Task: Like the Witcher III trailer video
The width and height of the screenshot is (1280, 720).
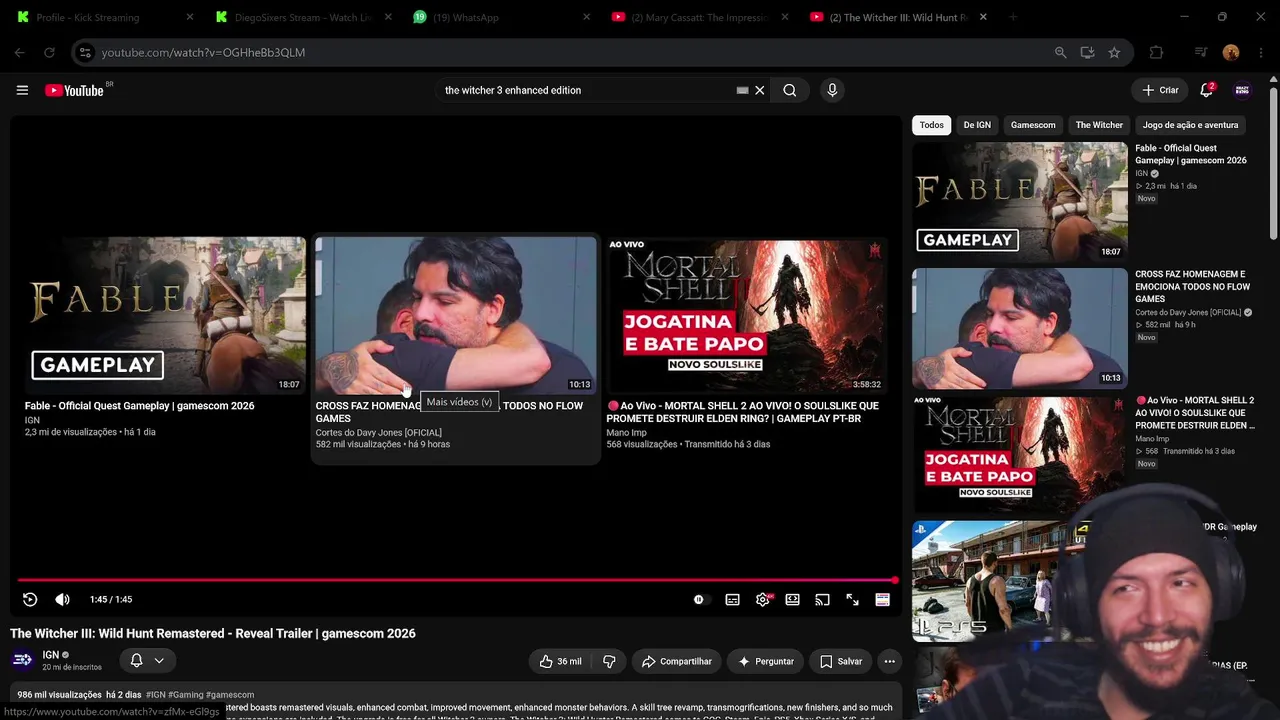Action: point(560,661)
